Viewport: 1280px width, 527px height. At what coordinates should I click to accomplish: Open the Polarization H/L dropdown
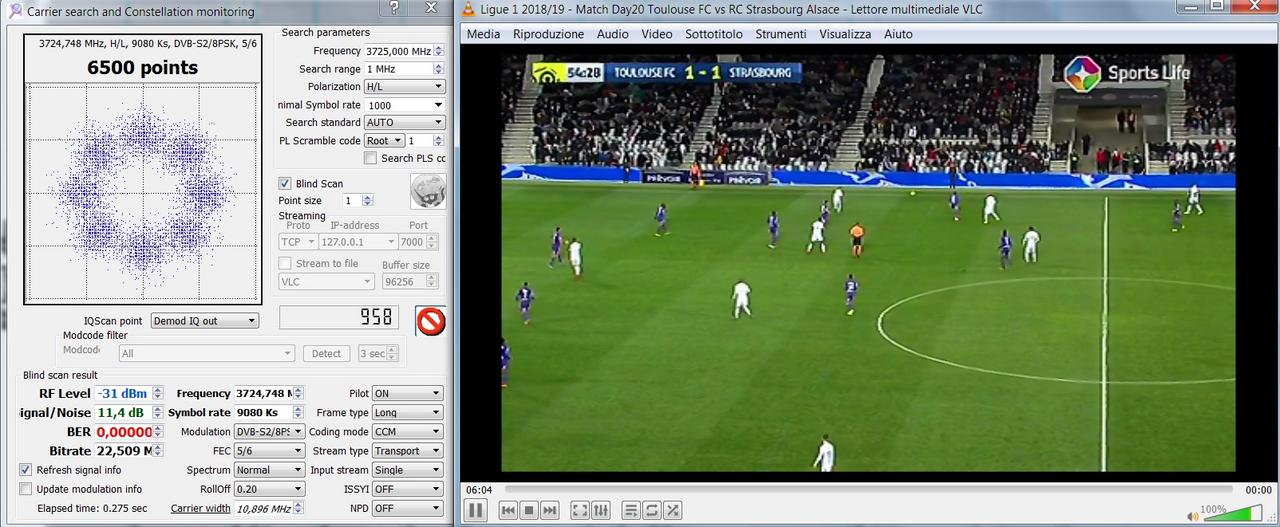click(x=404, y=87)
